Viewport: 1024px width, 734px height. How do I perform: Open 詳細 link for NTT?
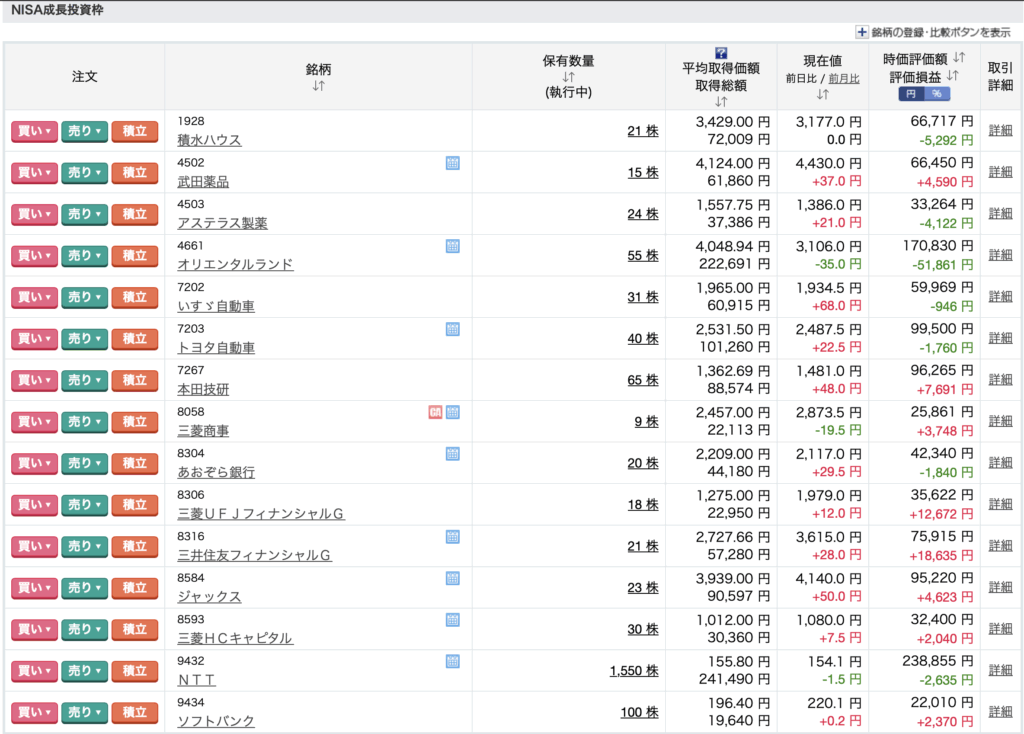[1000, 670]
